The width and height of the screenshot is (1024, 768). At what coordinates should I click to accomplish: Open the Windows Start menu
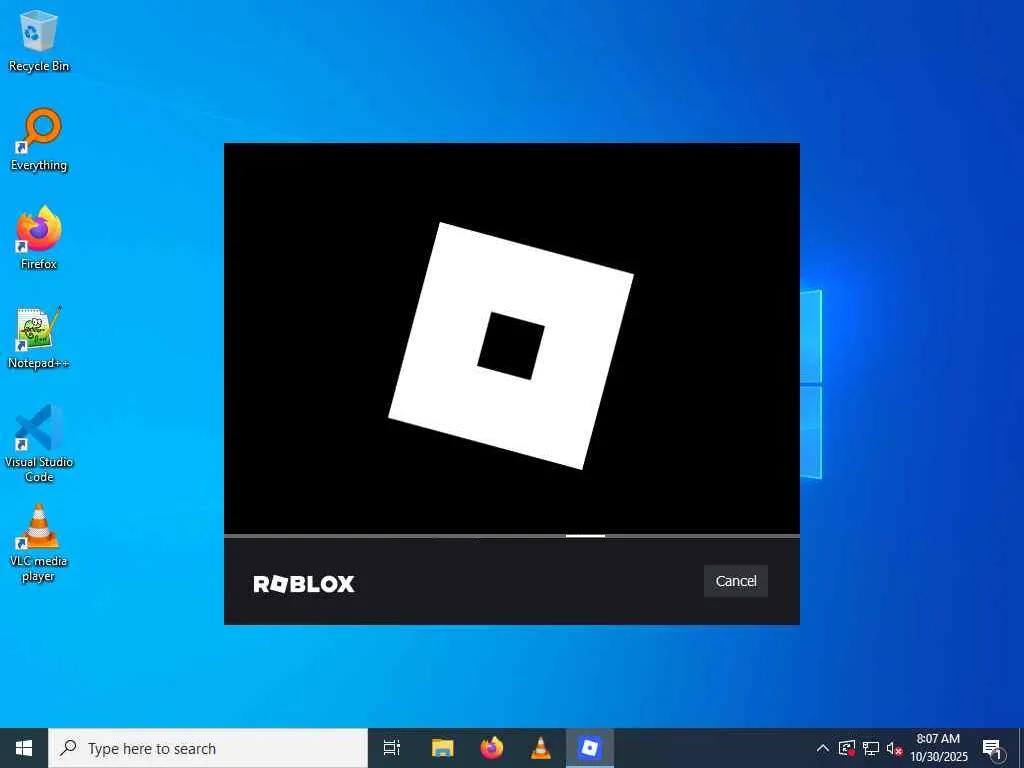[x=24, y=748]
